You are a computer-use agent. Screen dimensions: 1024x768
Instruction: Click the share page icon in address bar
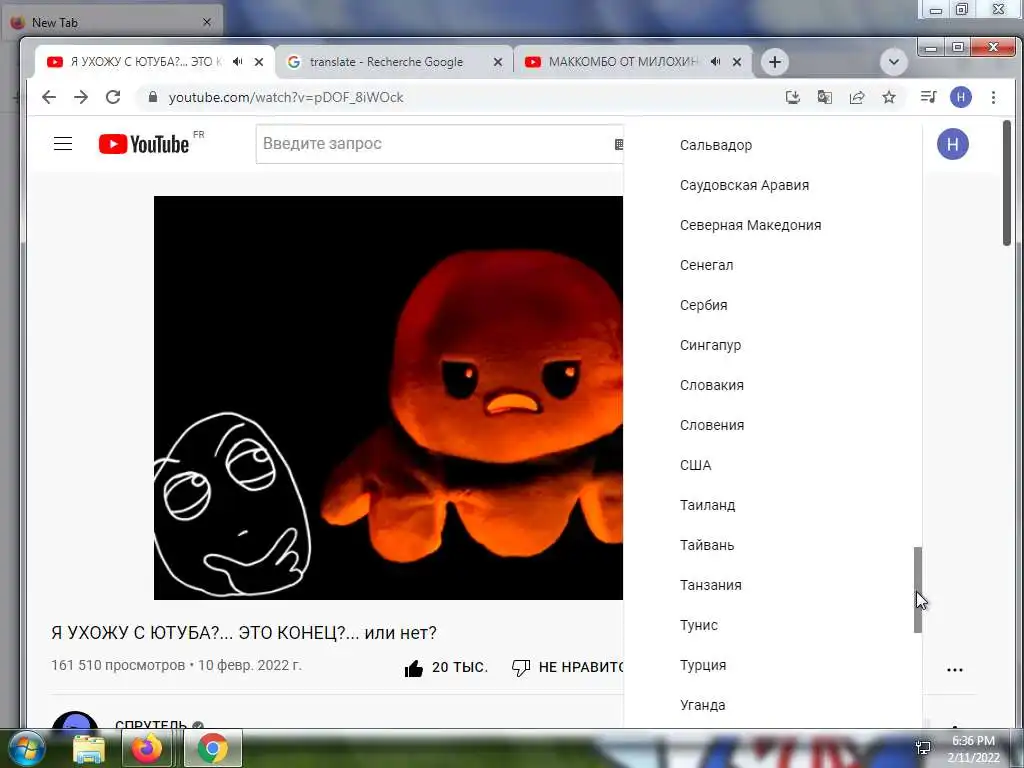click(857, 97)
